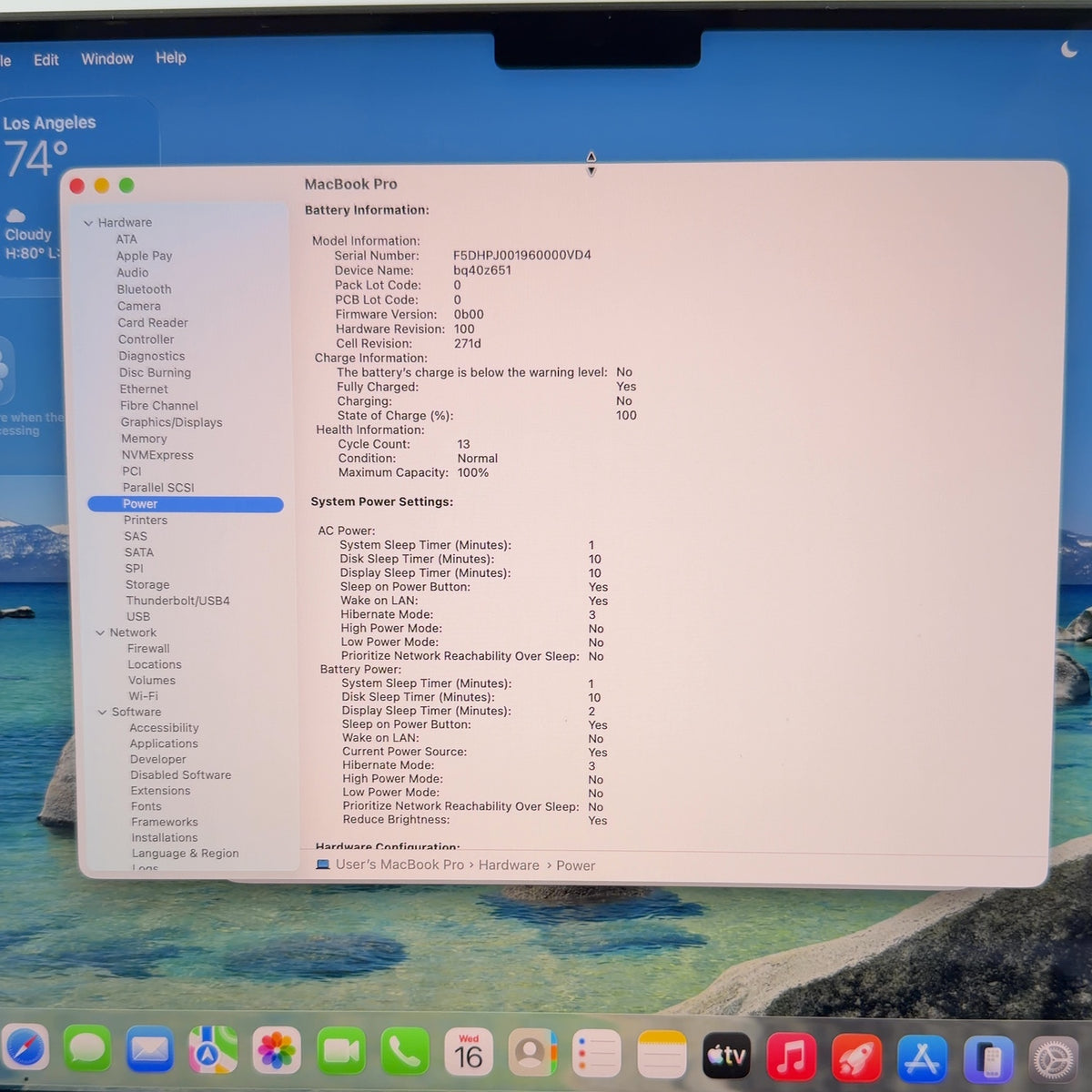
Task: Select Fonts under Software
Action: tap(147, 806)
